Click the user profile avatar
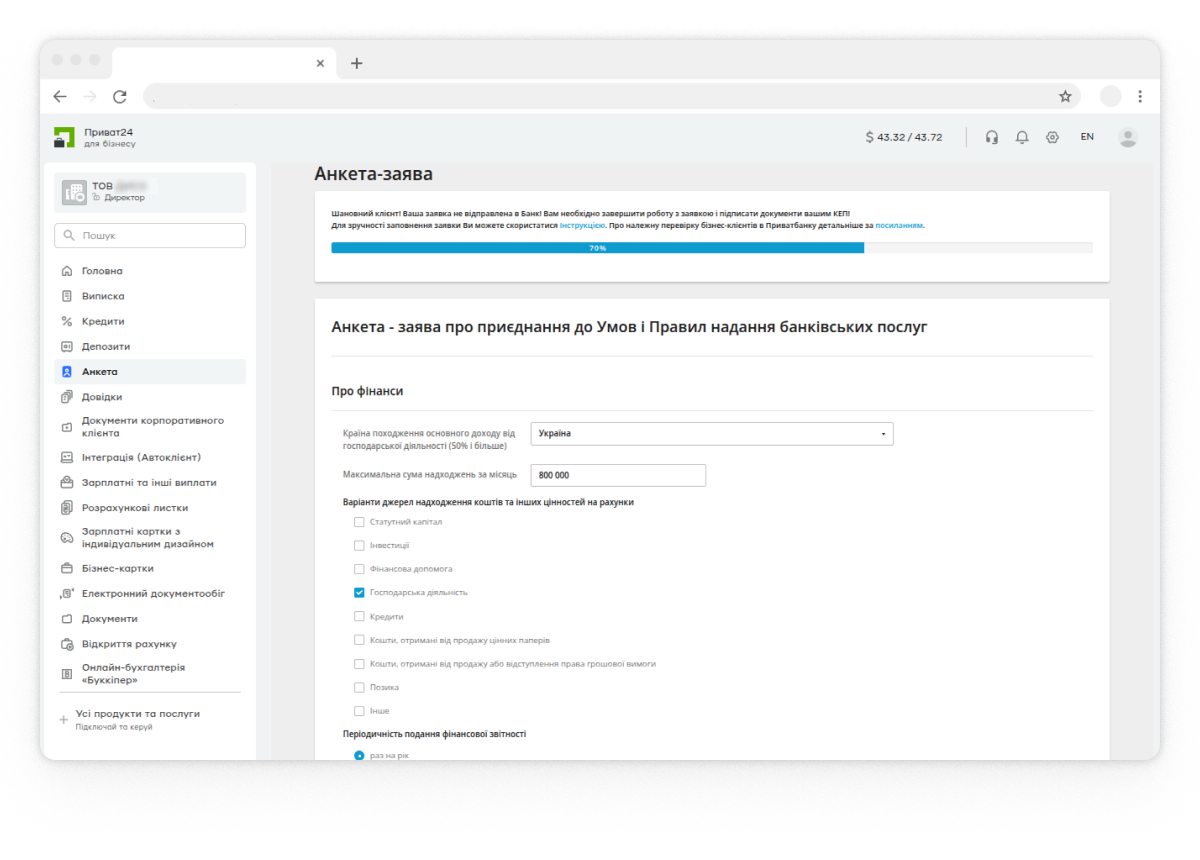 [x=1127, y=137]
